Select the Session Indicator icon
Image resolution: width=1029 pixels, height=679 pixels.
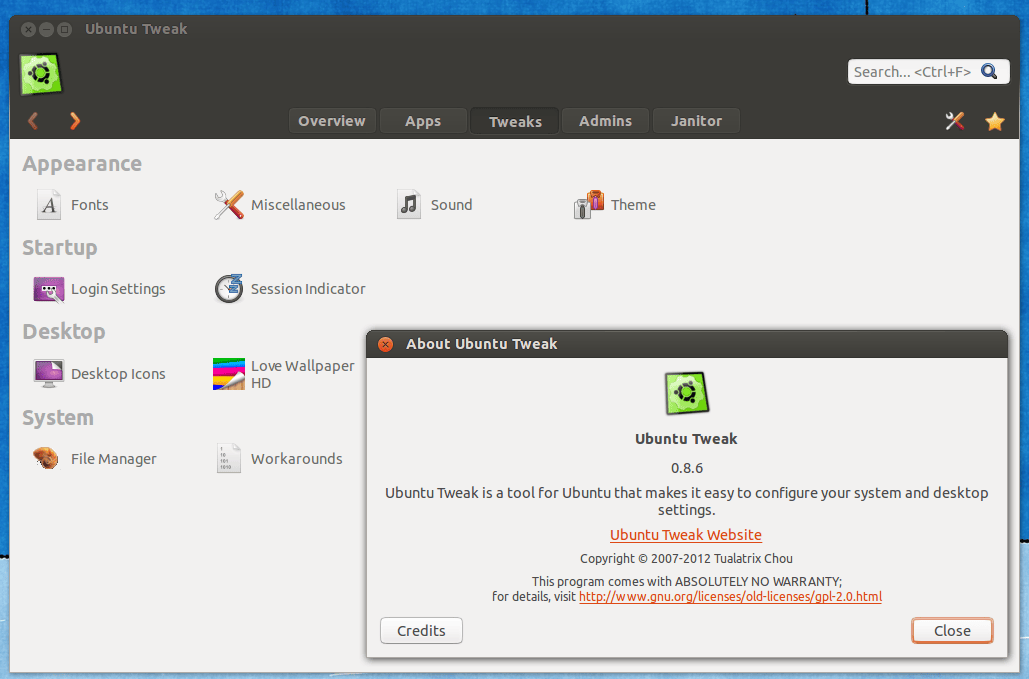tap(229, 289)
